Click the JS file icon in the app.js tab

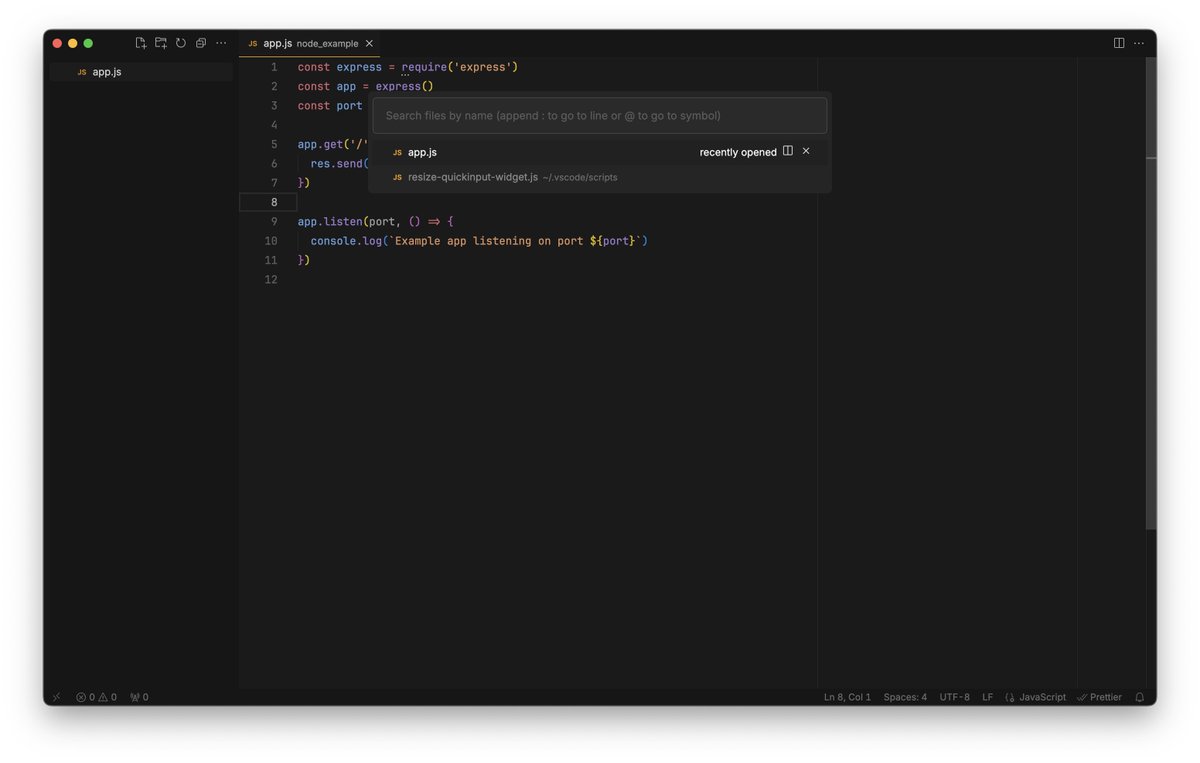[x=253, y=44]
